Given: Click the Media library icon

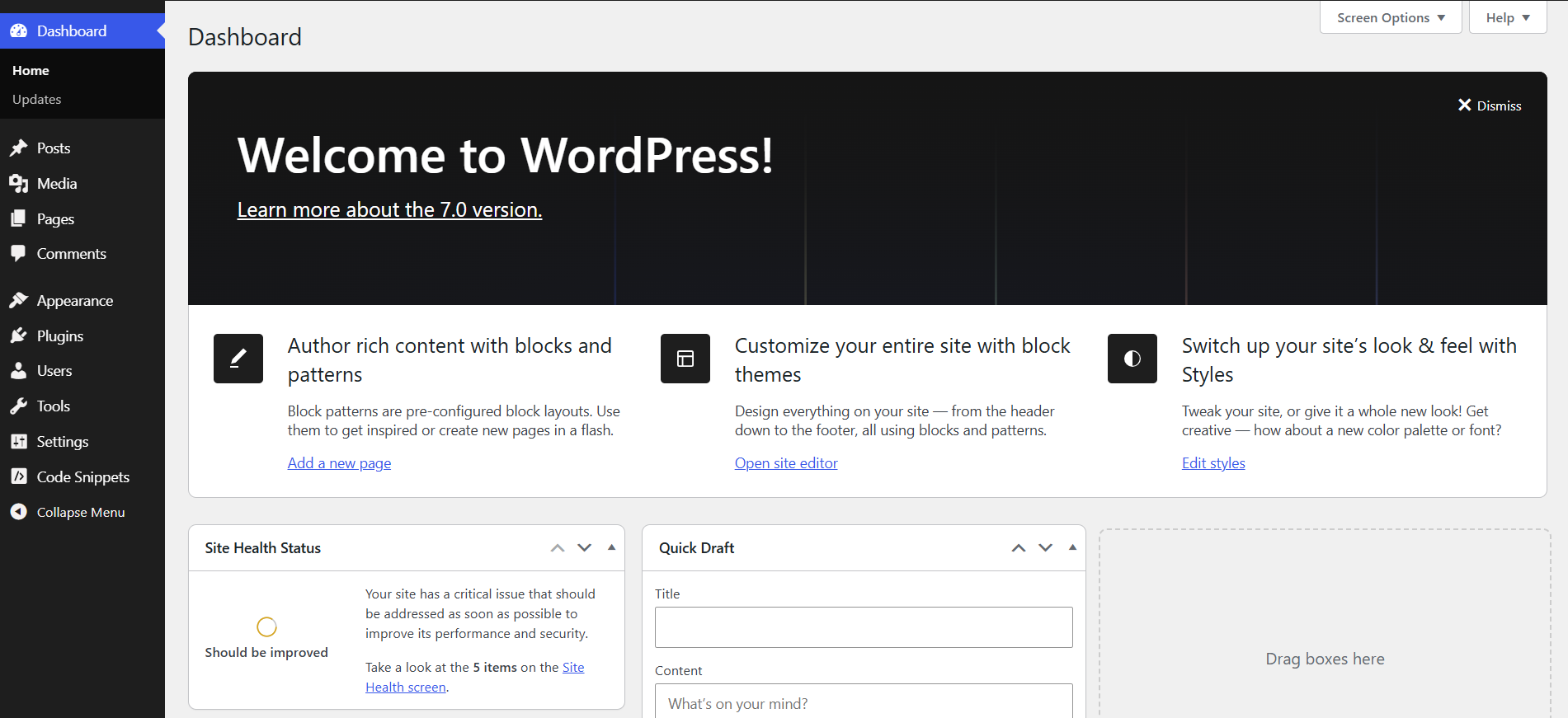Looking at the screenshot, I should [x=19, y=184].
